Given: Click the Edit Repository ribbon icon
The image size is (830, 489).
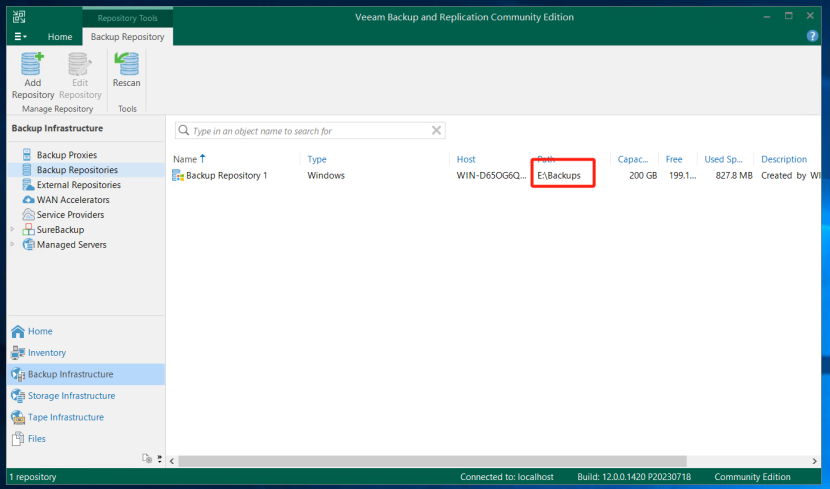Looking at the screenshot, I should 80,64.
